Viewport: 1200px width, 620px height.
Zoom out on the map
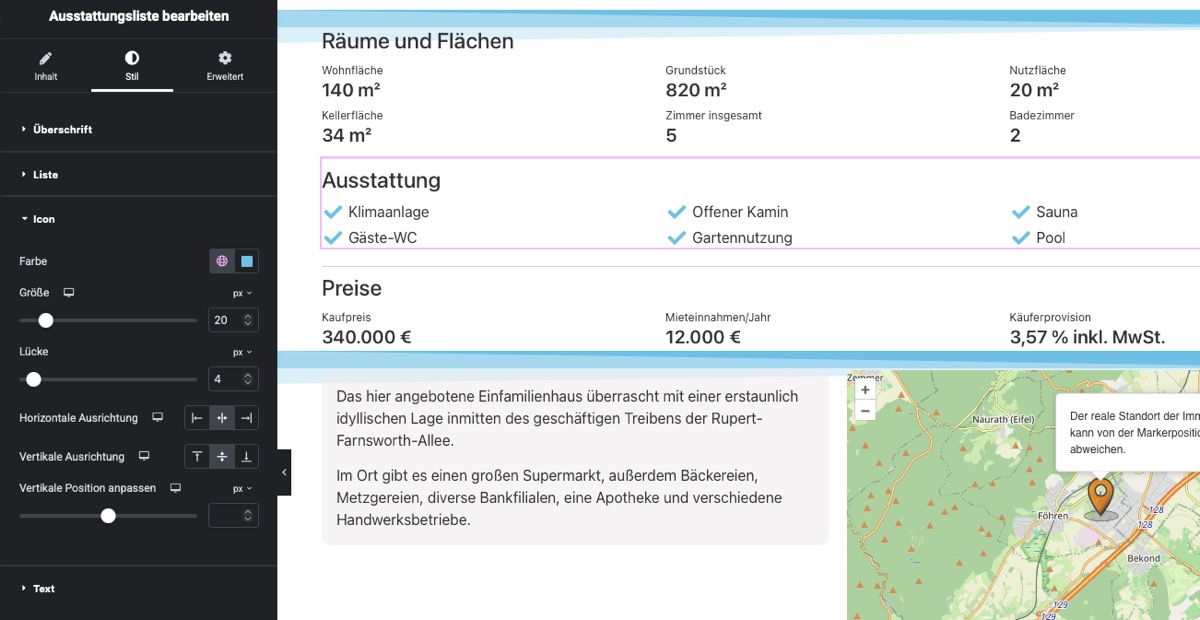click(x=865, y=410)
